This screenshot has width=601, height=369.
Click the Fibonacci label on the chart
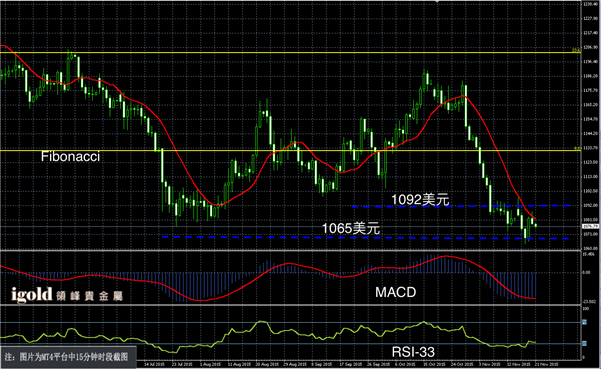click(70, 156)
